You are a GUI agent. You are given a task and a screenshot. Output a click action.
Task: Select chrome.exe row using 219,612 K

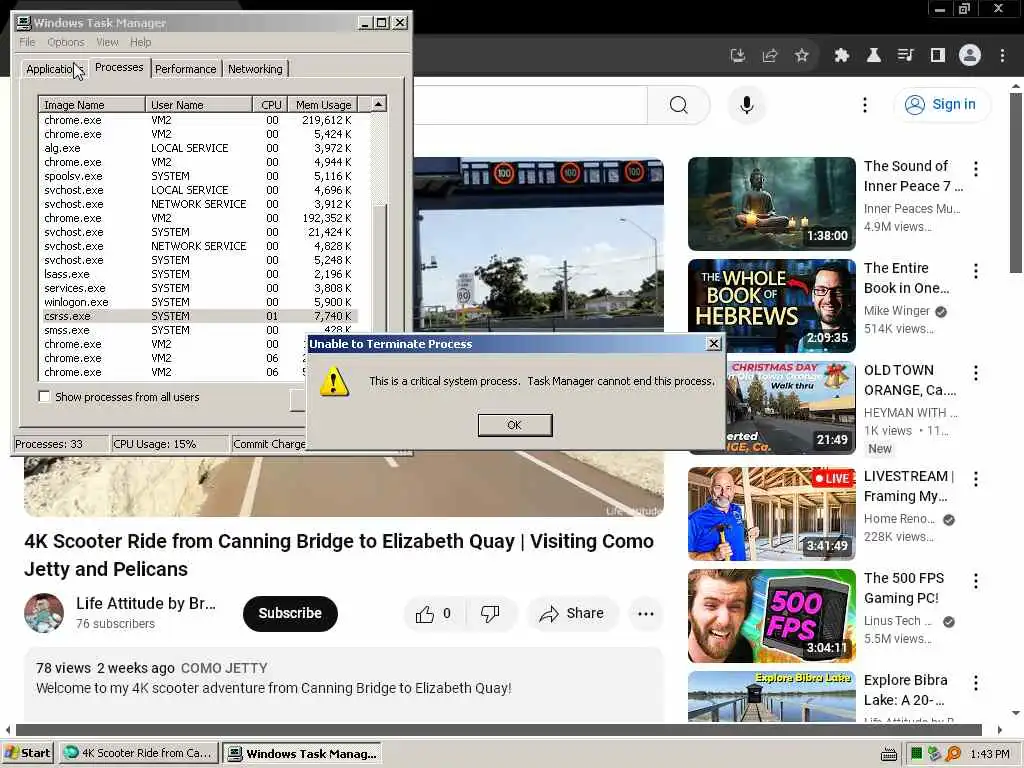(x=199, y=120)
